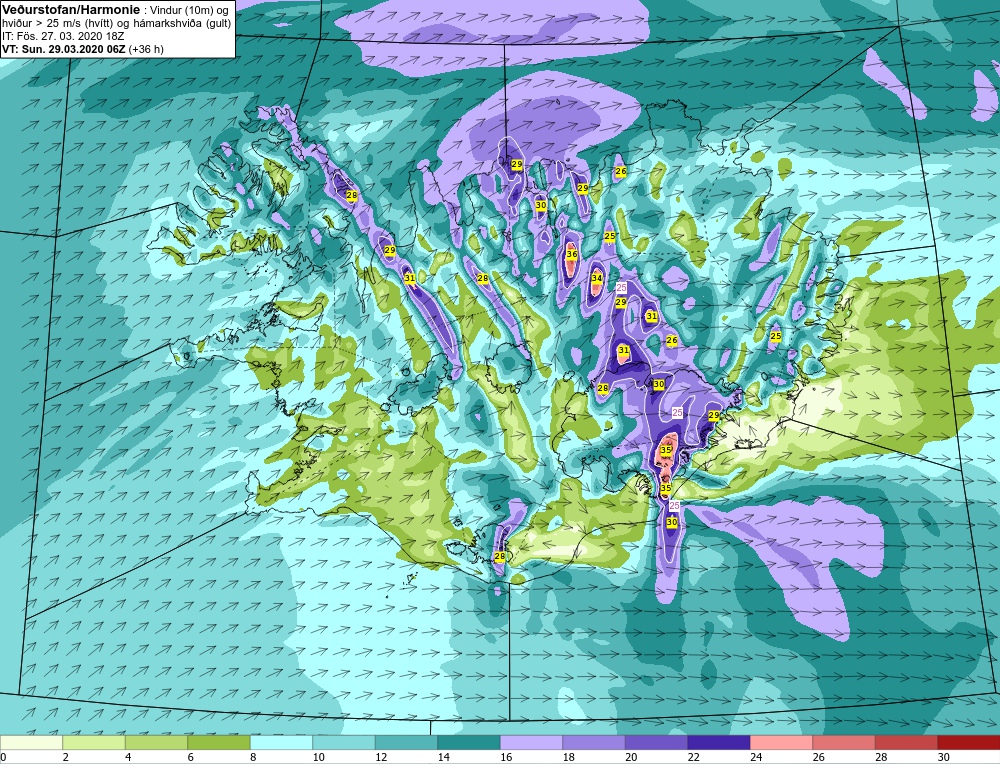1000x764 pixels.
Task: Pick the green 4–6 m/s legend swatch
Action: click(x=156, y=742)
